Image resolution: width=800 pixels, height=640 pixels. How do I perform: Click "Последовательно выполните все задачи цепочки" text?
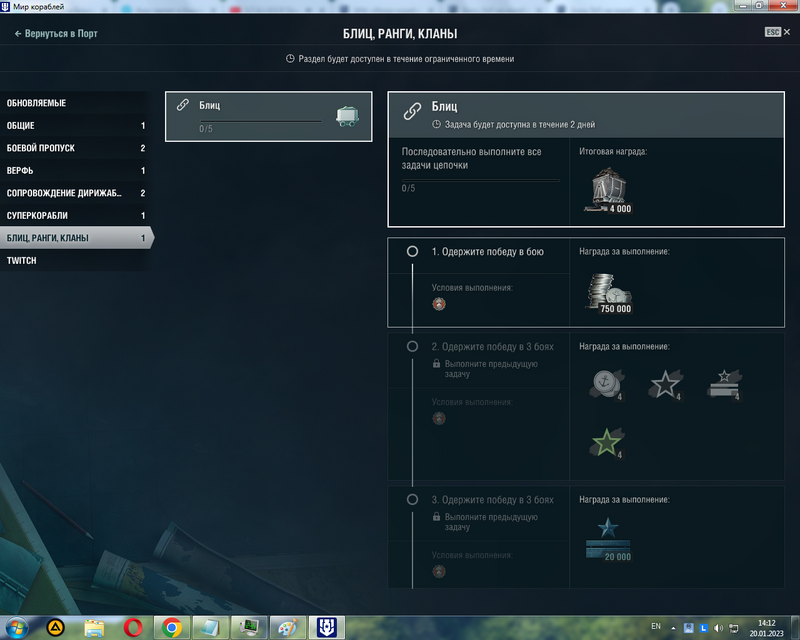tap(471, 158)
